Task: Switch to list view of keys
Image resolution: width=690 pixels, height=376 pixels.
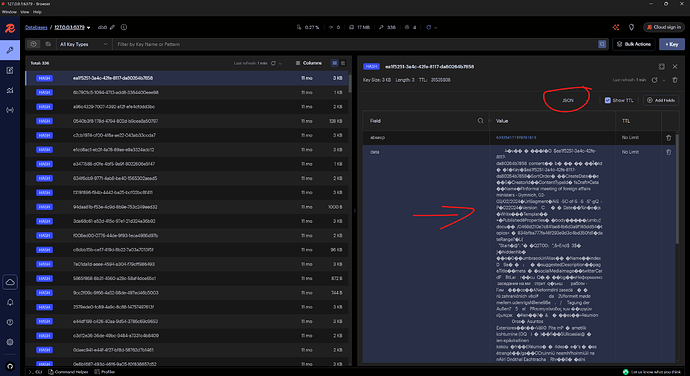Action: tap(334, 63)
